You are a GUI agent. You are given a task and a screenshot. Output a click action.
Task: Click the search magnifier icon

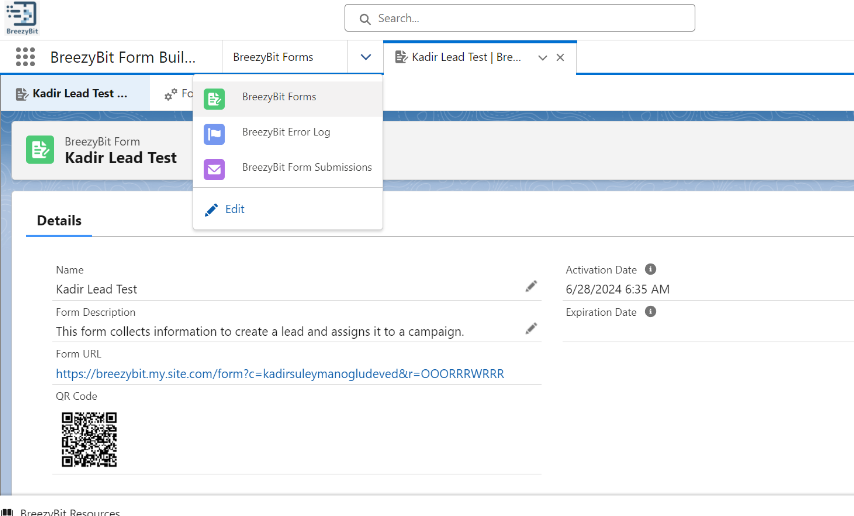coord(365,19)
